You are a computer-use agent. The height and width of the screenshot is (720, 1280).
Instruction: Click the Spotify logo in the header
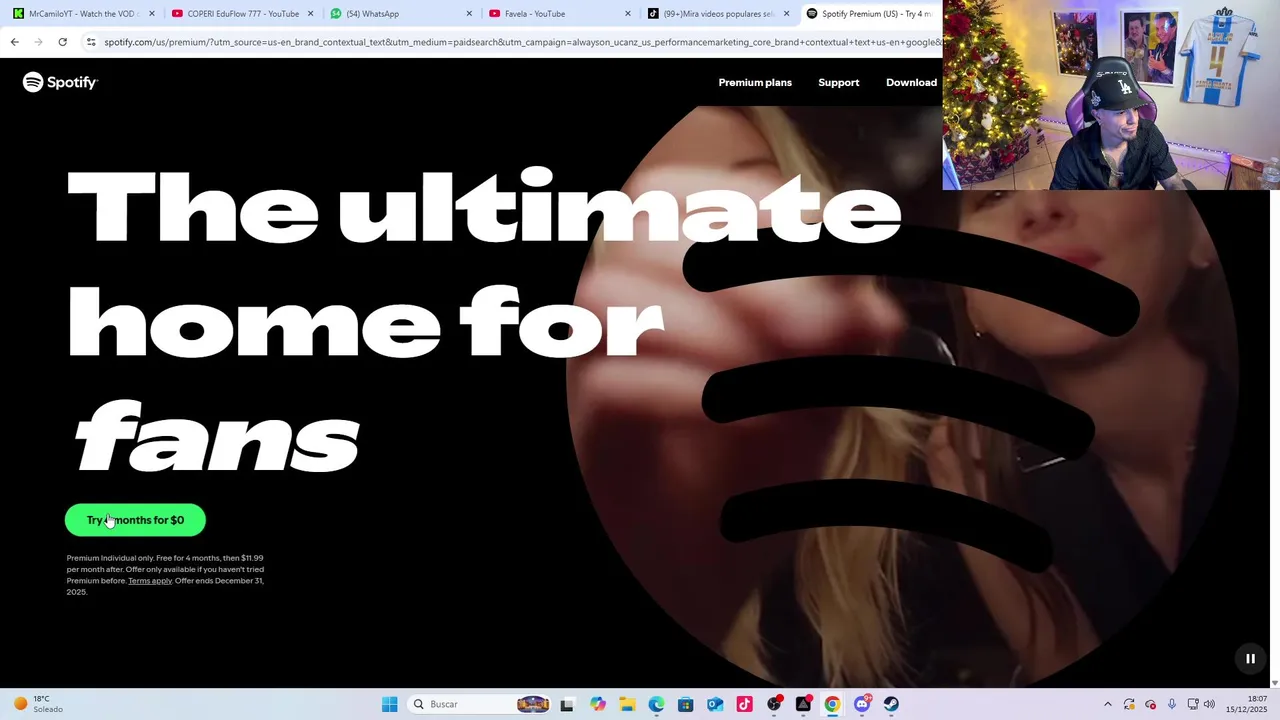coord(60,82)
